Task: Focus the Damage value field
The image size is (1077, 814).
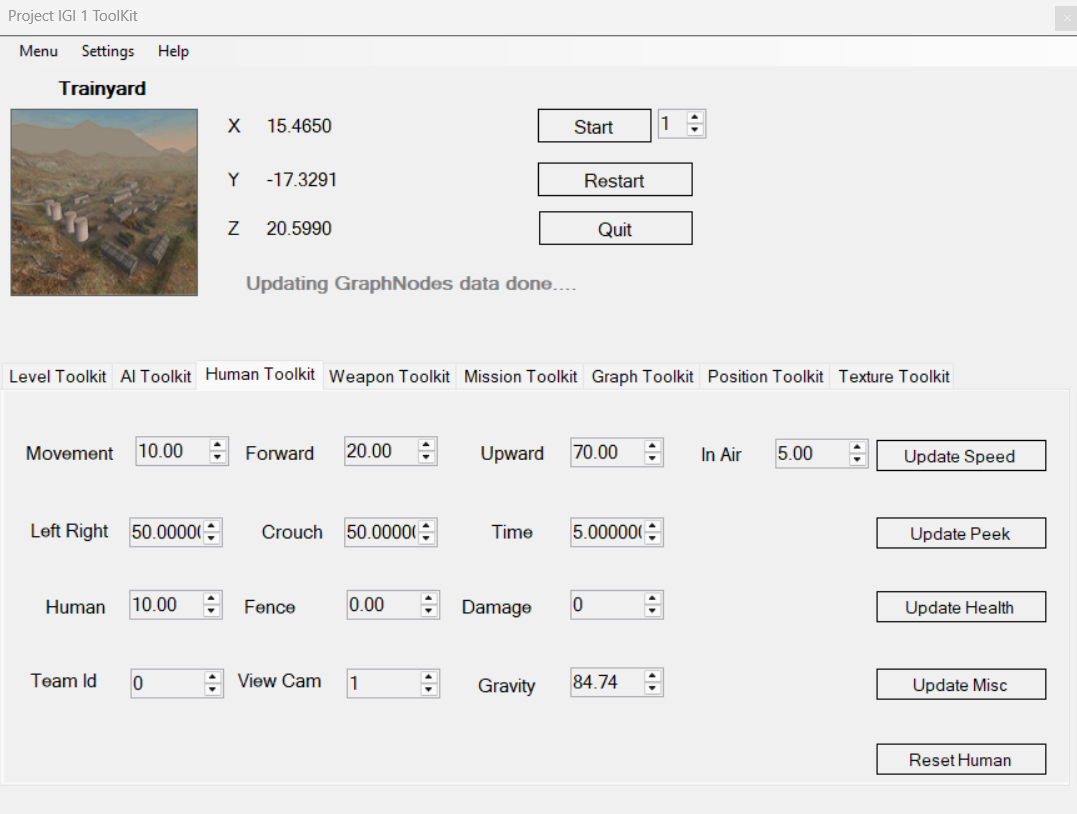Action: coord(607,605)
